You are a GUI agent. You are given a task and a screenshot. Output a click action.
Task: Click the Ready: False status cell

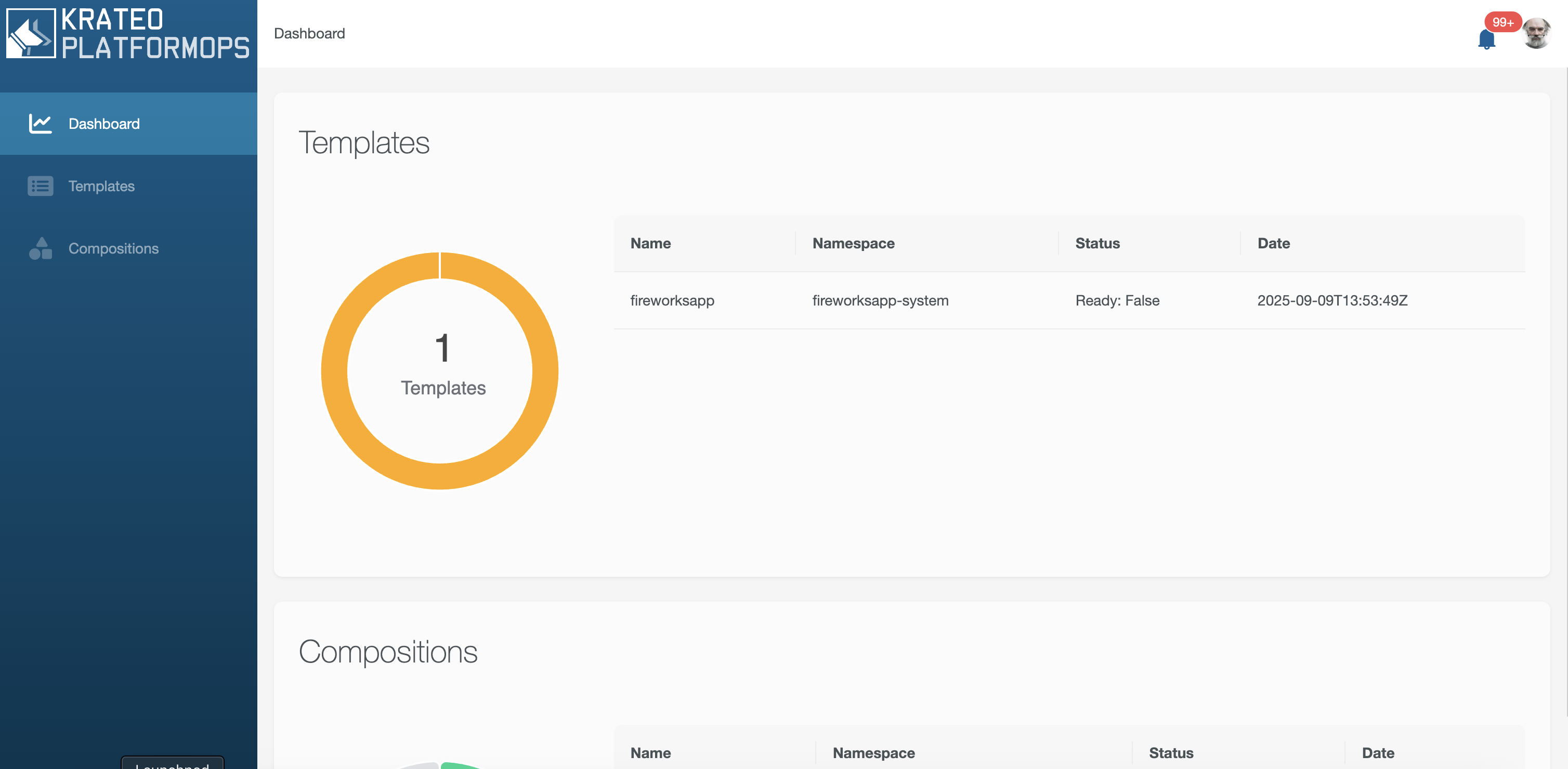point(1117,300)
